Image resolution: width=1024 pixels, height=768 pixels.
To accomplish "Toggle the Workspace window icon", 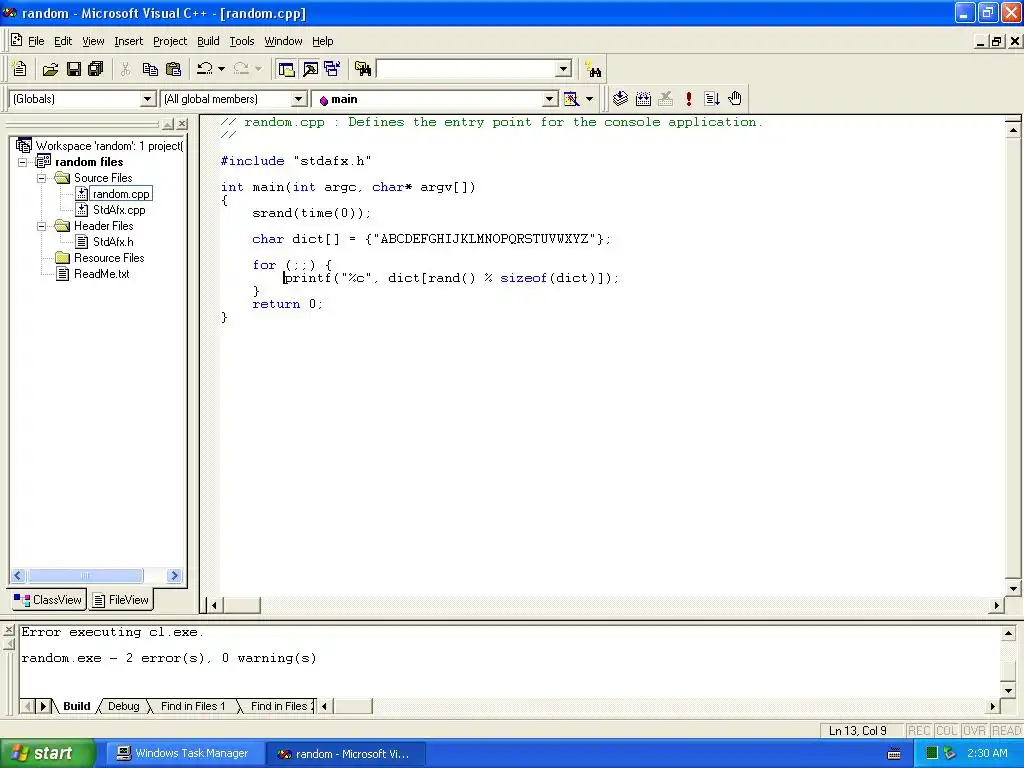I will (286, 69).
